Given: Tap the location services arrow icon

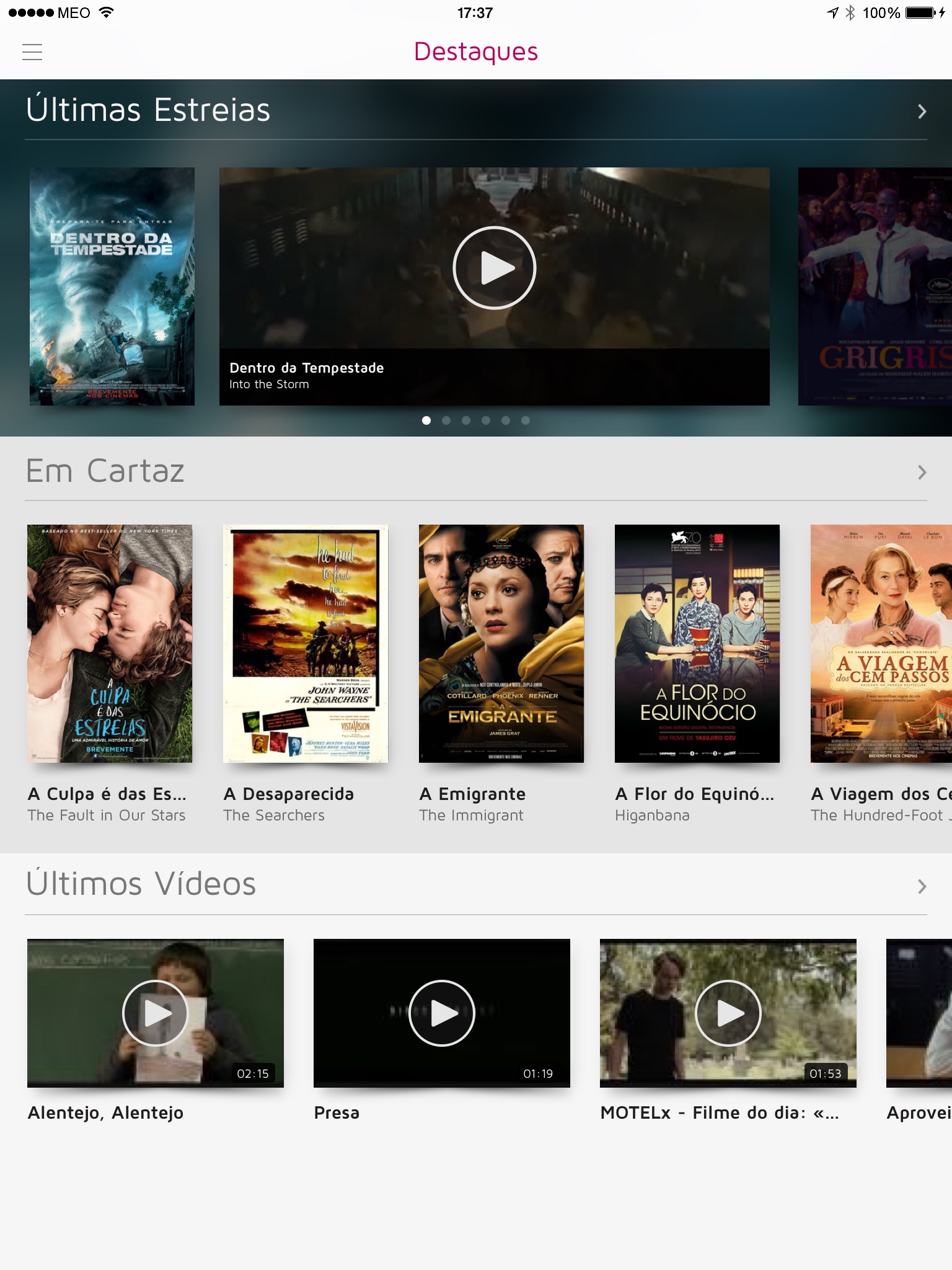Looking at the screenshot, I should (x=832, y=12).
